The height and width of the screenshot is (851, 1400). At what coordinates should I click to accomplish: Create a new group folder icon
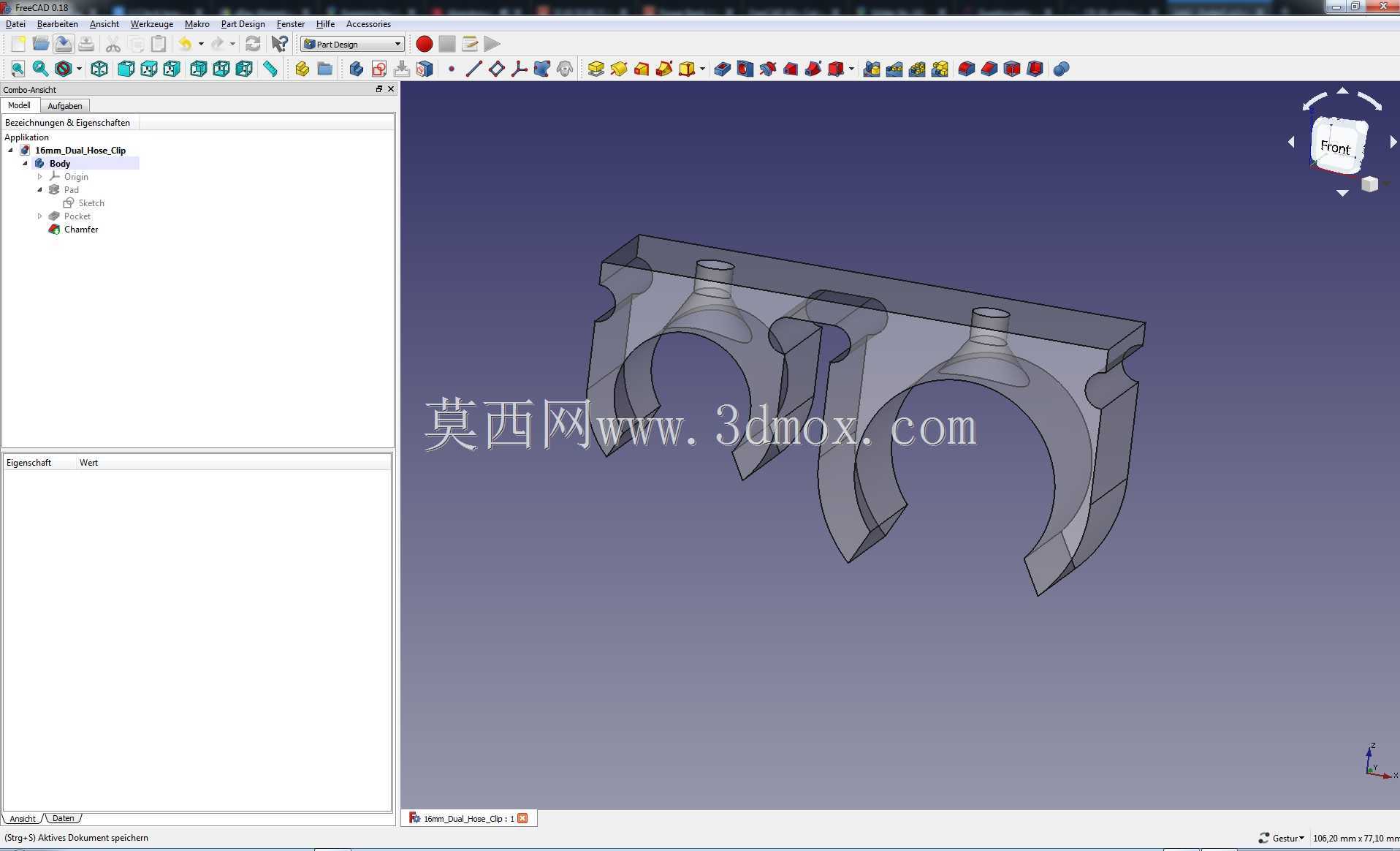[x=324, y=69]
